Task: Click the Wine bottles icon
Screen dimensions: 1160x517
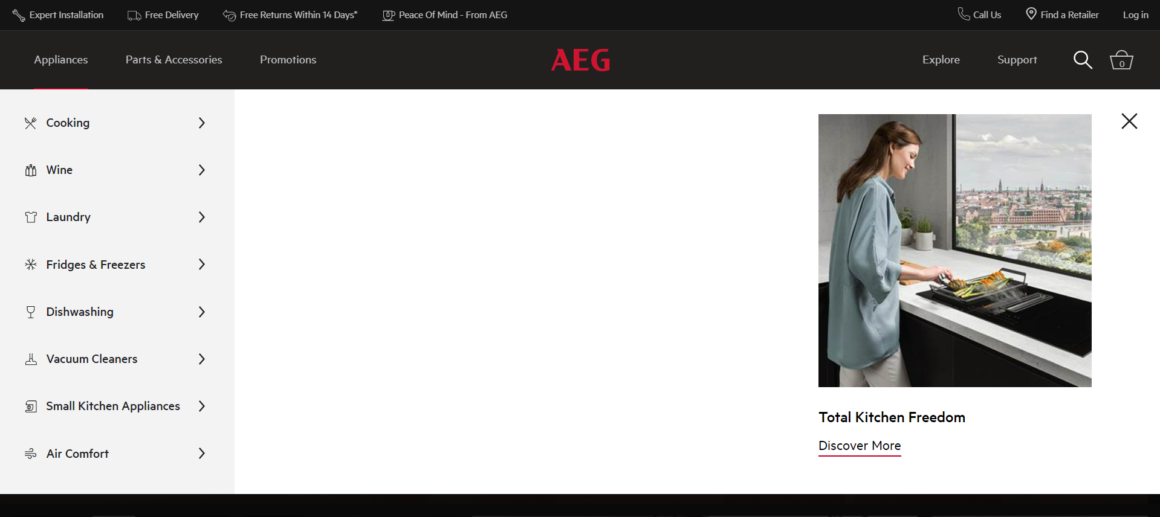Action: click(x=31, y=170)
